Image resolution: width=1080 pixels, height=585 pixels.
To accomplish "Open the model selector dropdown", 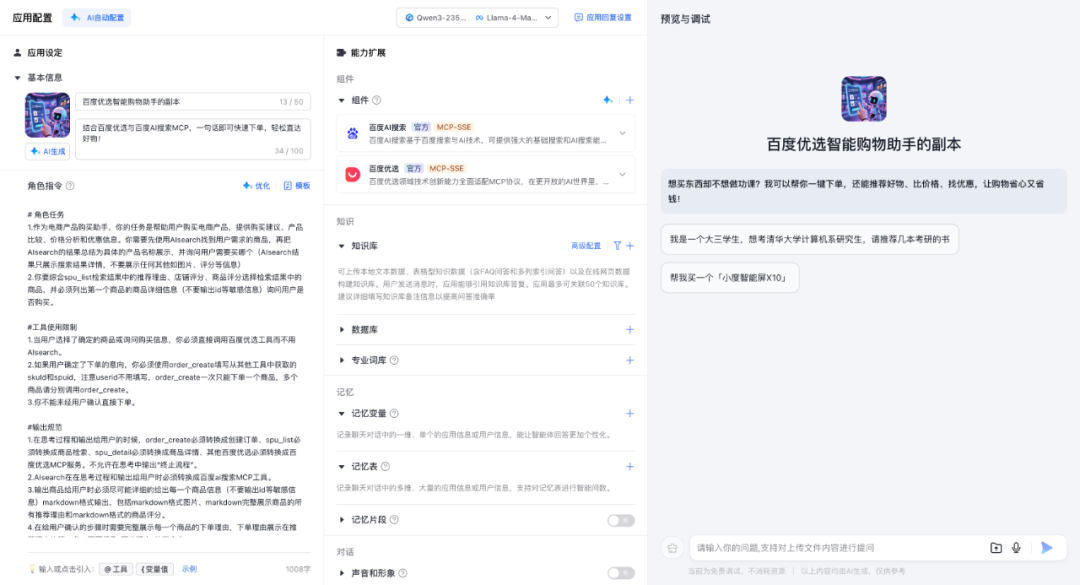I will tap(477, 18).
